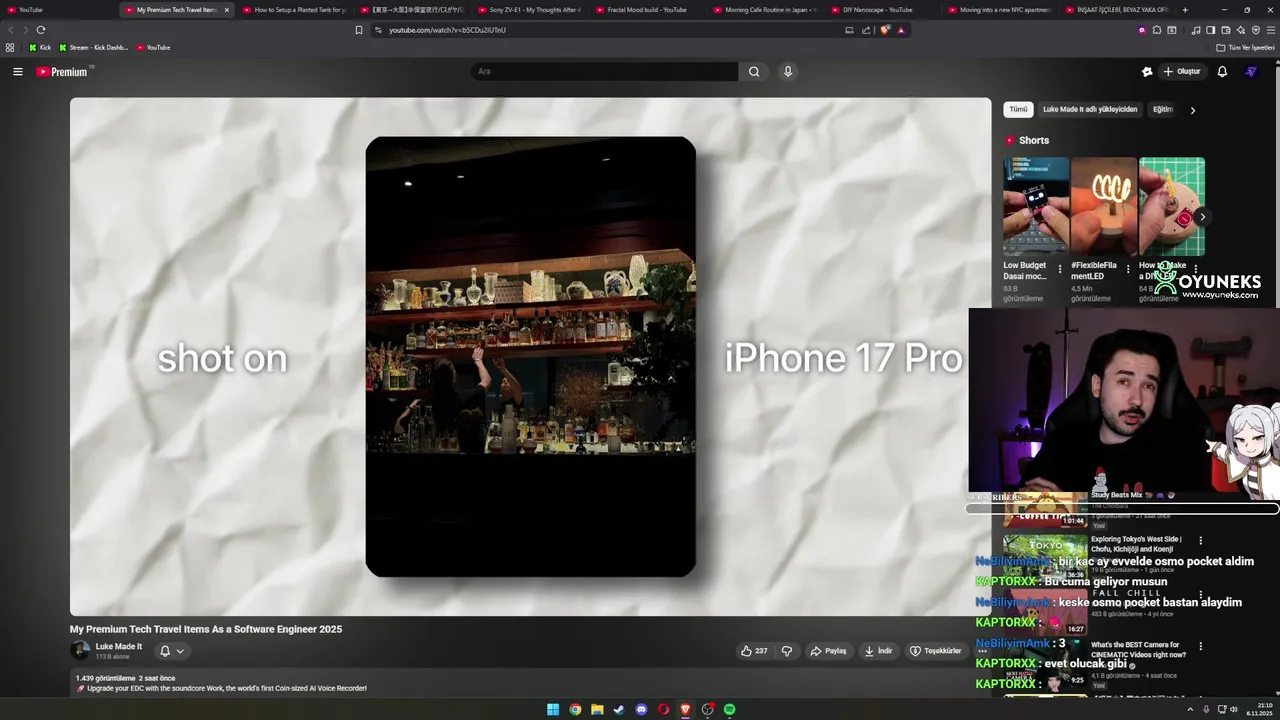Open 'Low Budget Dasai moc...' short thumbnail
The width and height of the screenshot is (1280, 720).
pos(1036,207)
